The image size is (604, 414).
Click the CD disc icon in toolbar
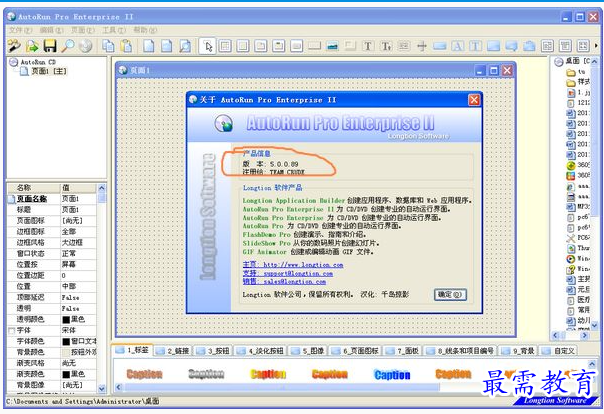click(86, 46)
